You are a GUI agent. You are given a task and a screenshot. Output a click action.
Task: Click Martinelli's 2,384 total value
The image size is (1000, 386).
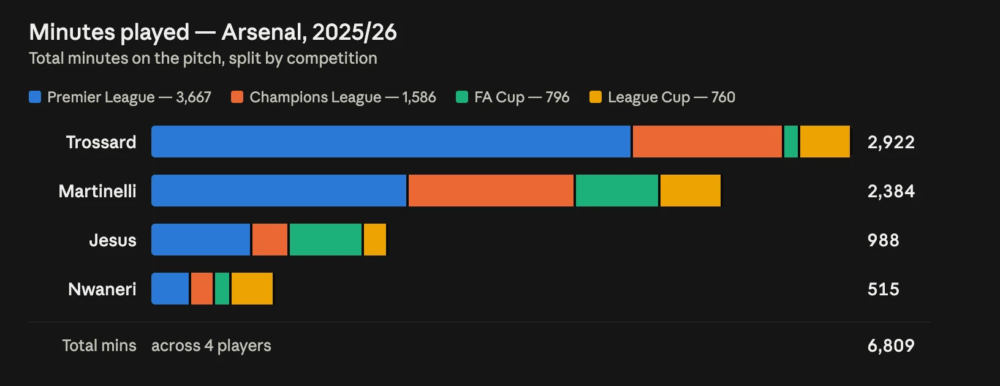point(891,191)
